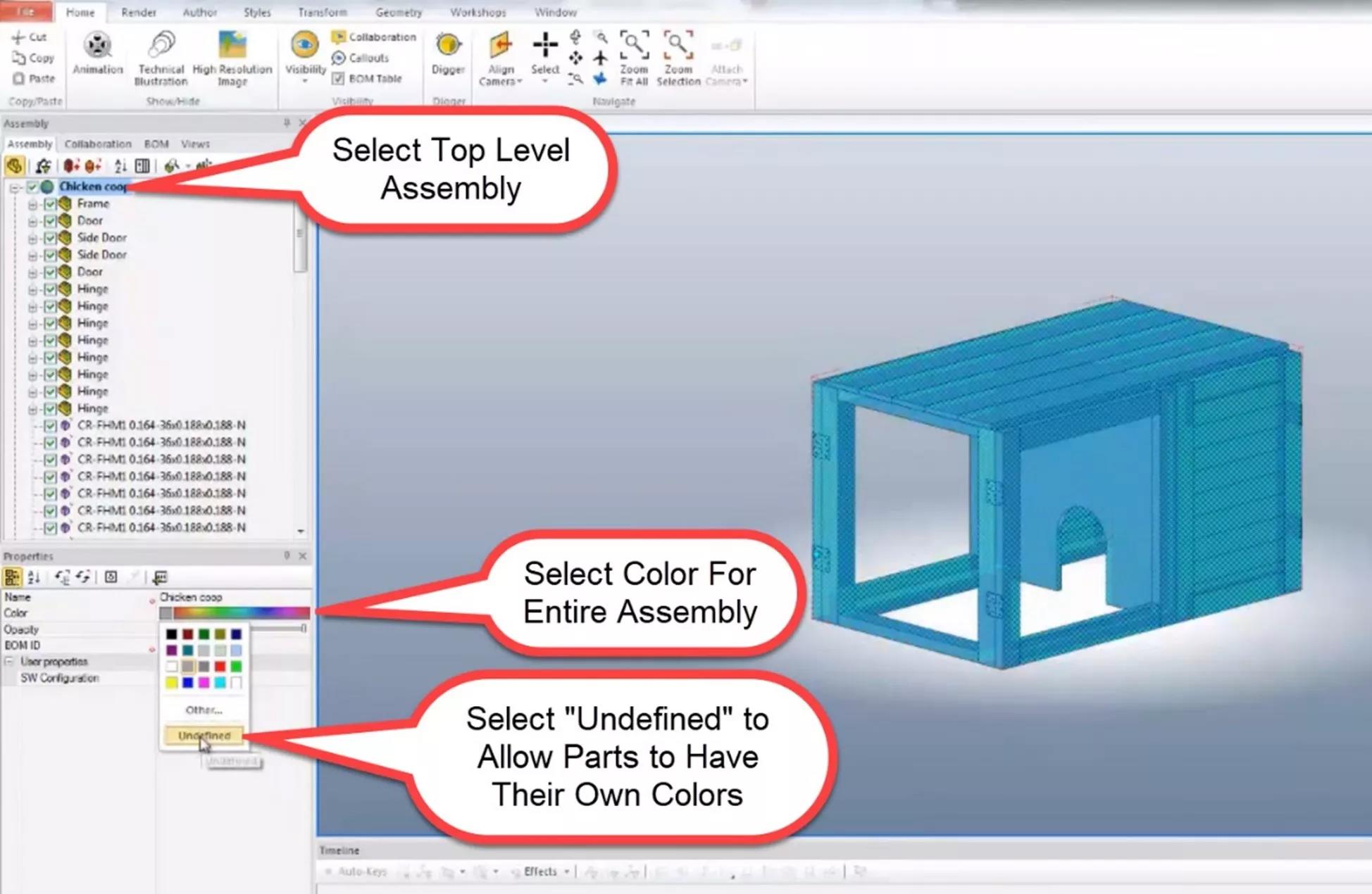This screenshot has width=1372, height=894.
Task: Click Zoom Fit All
Action: coord(633,58)
